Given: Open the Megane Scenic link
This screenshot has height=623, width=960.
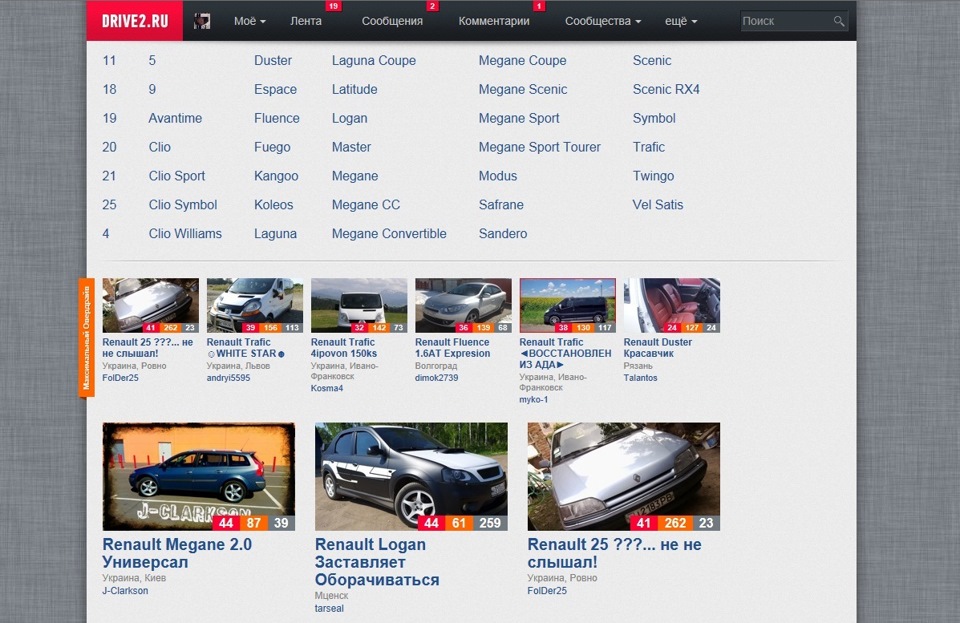Looking at the screenshot, I should 523,89.
